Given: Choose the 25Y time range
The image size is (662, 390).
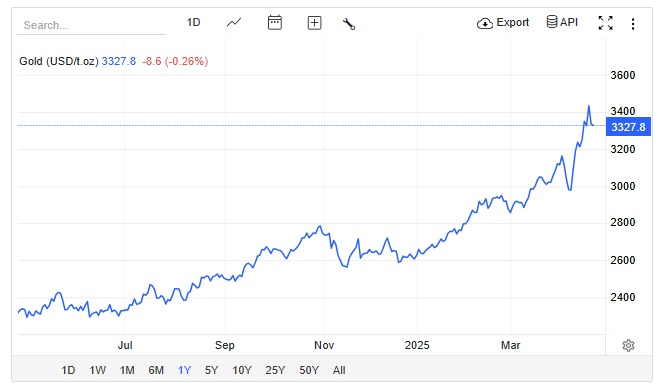Looking at the screenshot, I should click(x=275, y=370).
